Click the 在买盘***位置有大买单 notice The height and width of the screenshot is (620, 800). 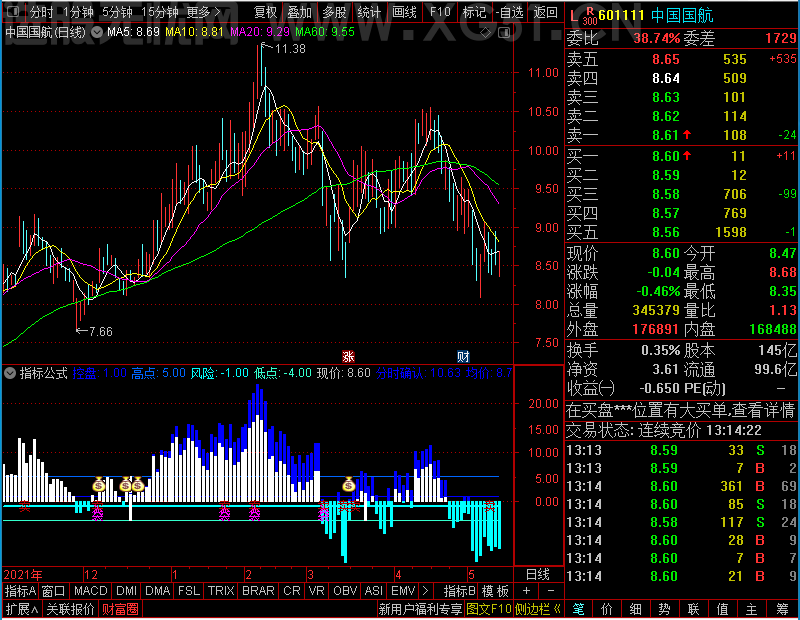tap(681, 410)
